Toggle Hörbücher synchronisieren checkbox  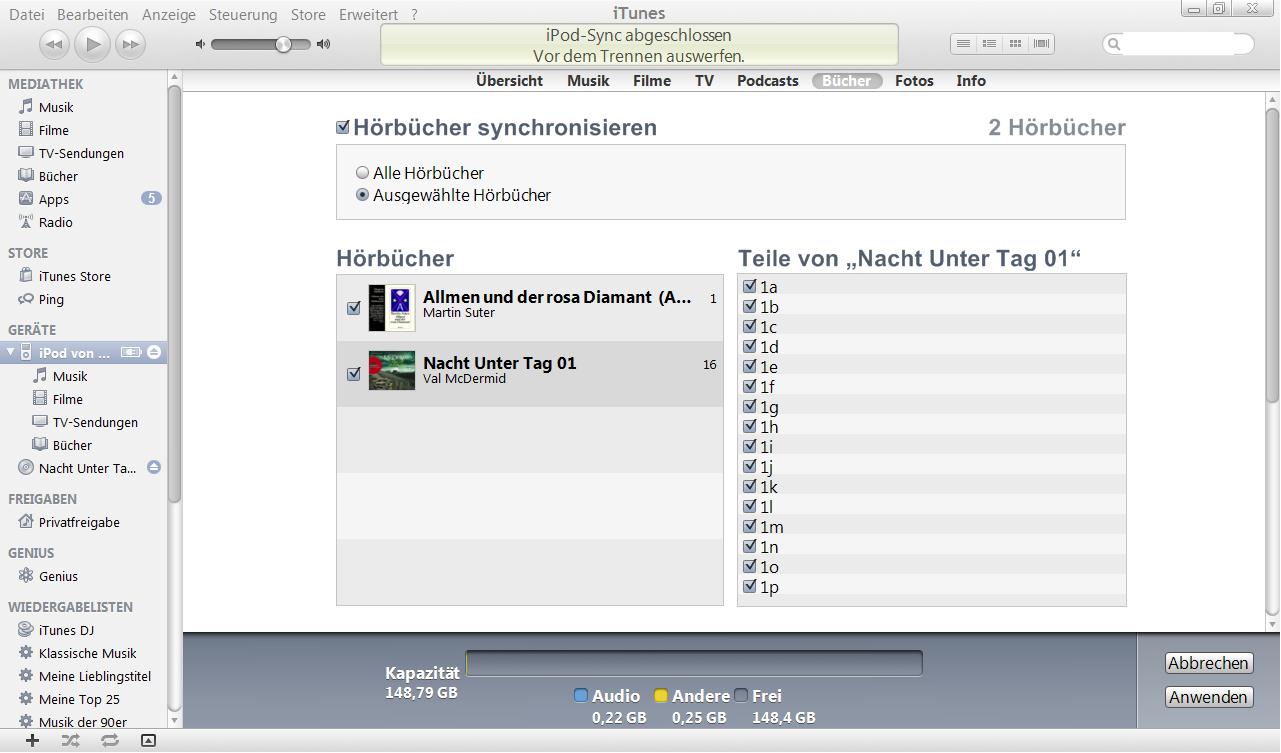pyautogui.click(x=343, y=127)
